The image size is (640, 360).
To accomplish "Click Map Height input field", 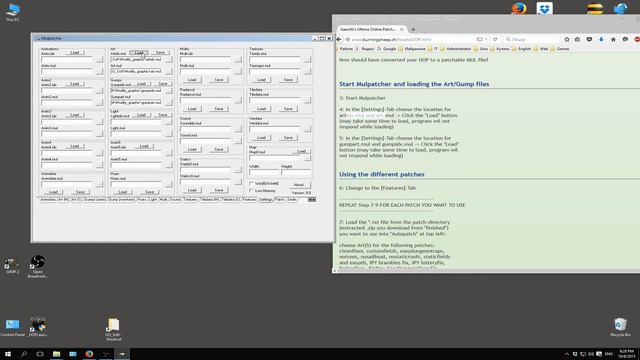I will [296, 173].
